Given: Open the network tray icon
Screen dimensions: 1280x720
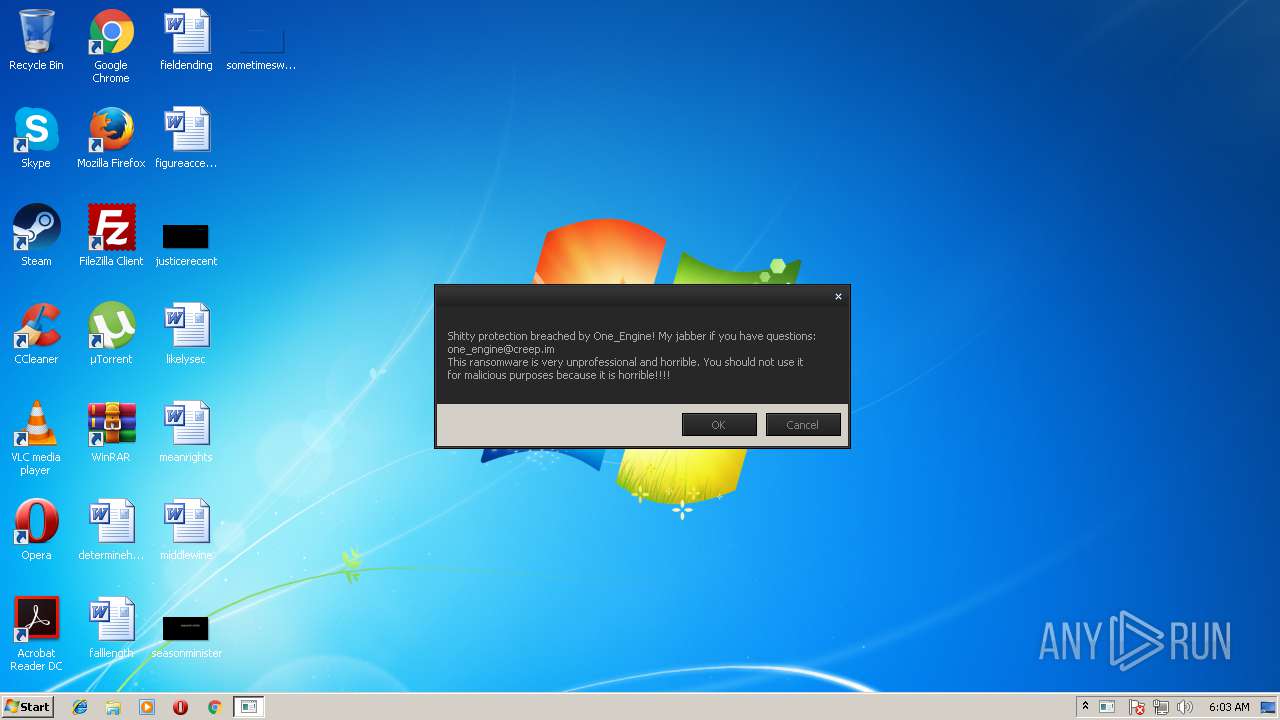Looking at the screenshot, I should [1161, 707].
